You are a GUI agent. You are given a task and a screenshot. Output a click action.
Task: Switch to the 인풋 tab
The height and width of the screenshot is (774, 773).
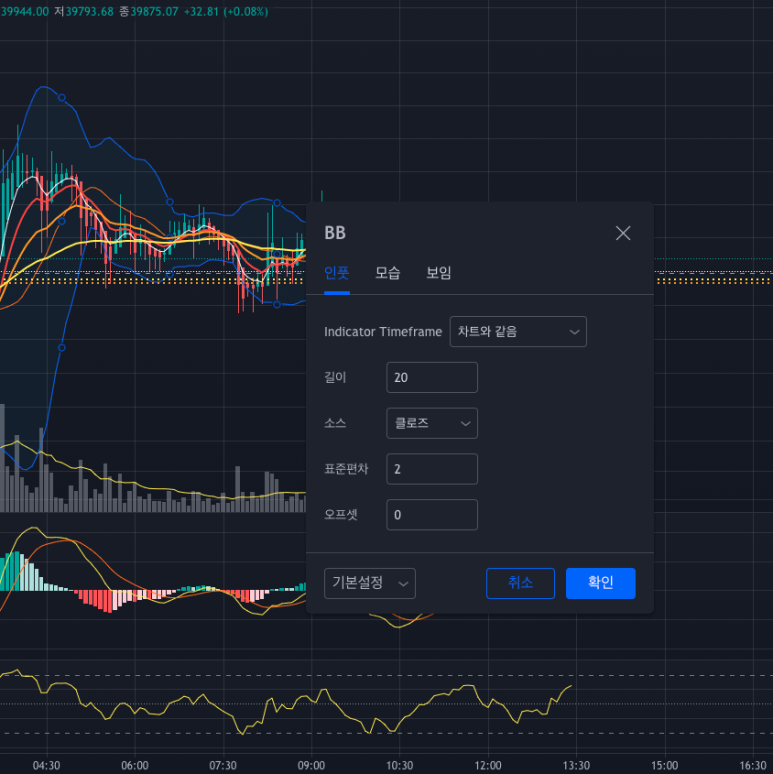337,272
